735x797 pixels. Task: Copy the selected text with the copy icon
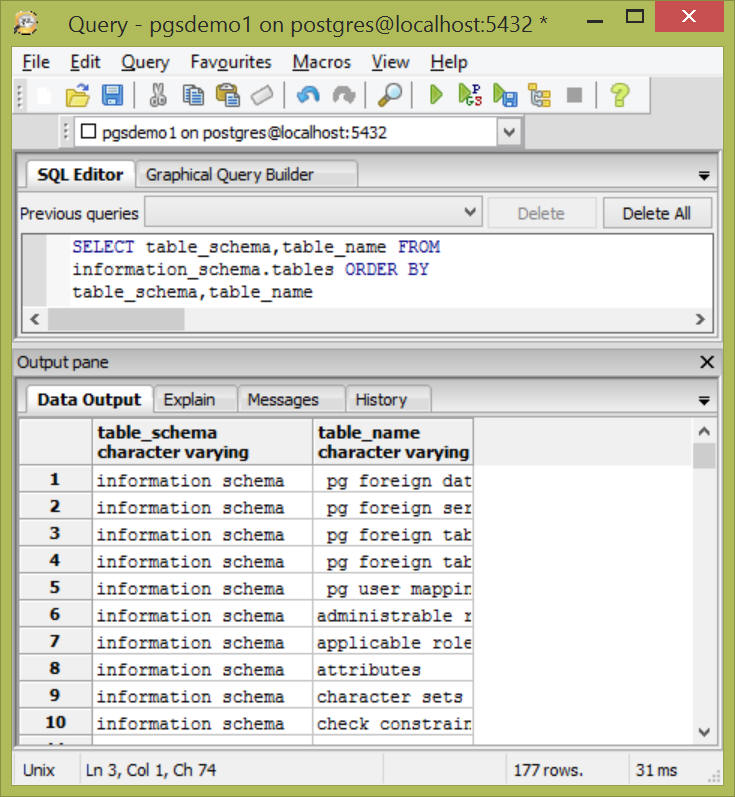(x=193, y=95)
